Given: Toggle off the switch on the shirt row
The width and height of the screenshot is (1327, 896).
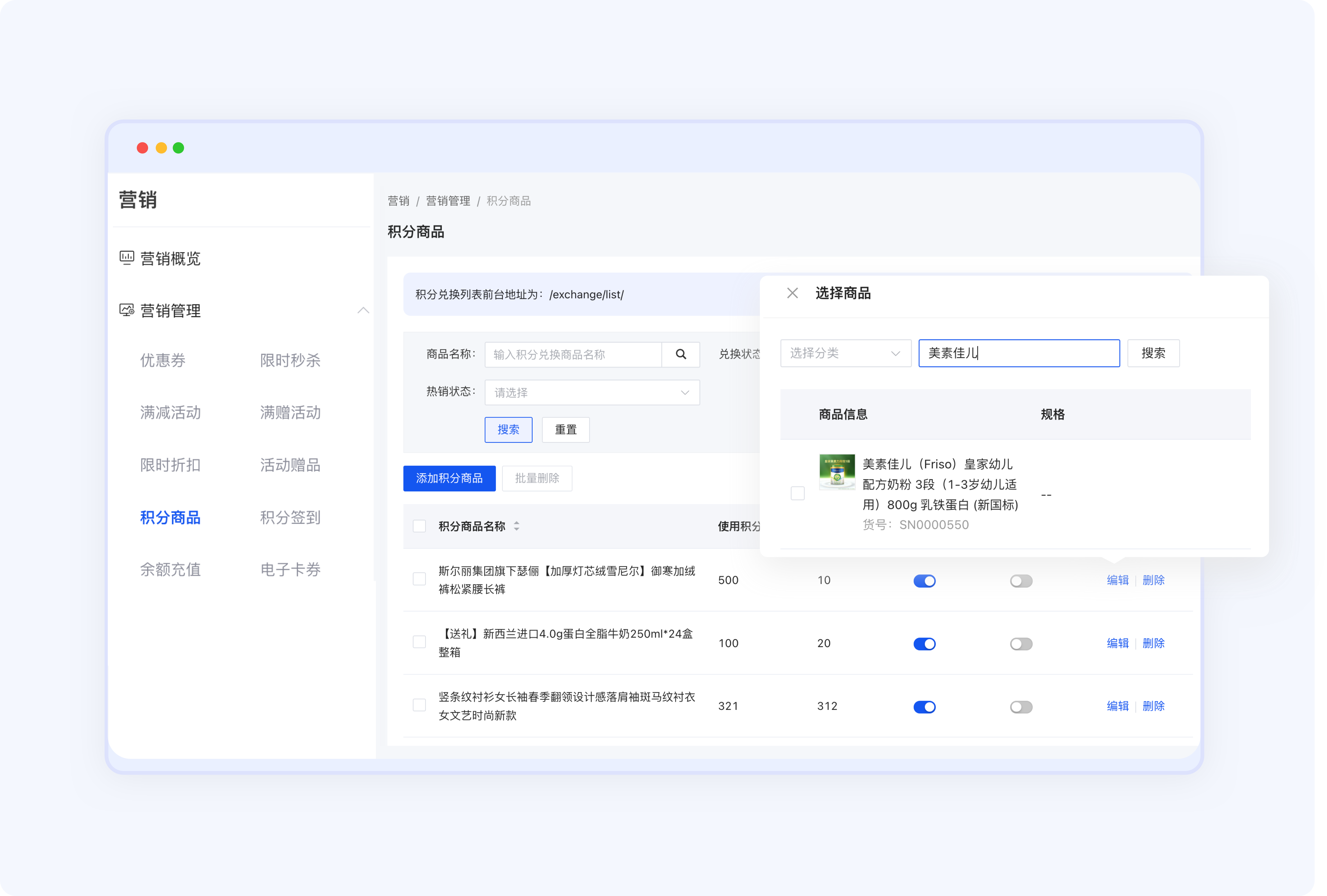Looking at the screenshot, I should [925, 707].
